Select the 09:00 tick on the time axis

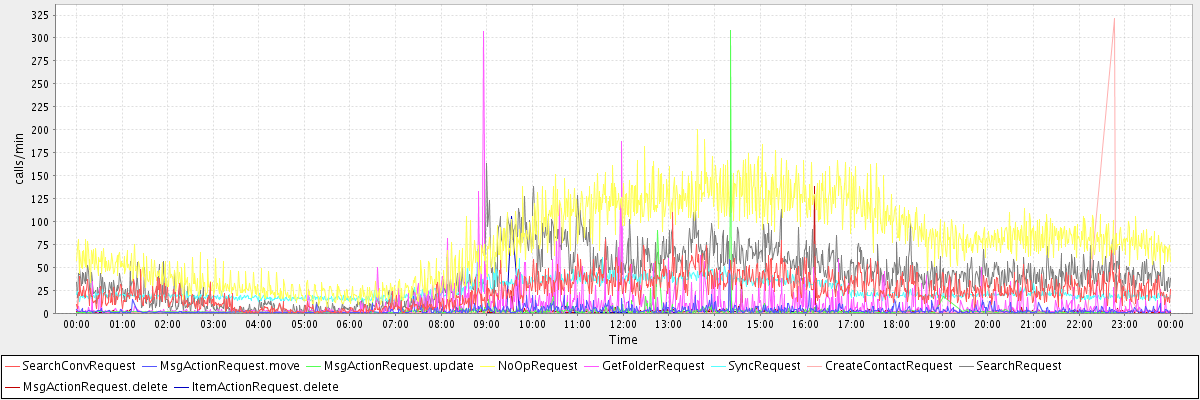coord(486,324)
